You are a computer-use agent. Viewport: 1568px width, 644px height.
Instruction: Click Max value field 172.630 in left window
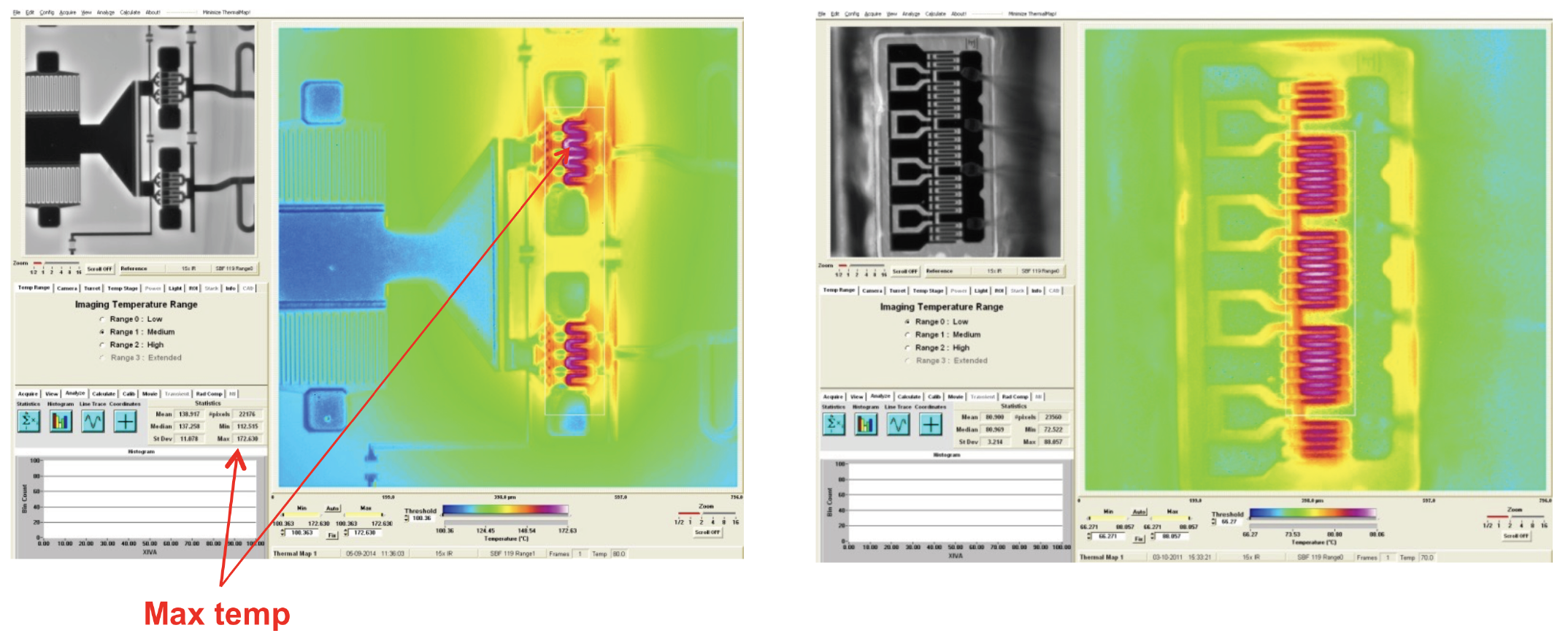[x=365, y=533]
